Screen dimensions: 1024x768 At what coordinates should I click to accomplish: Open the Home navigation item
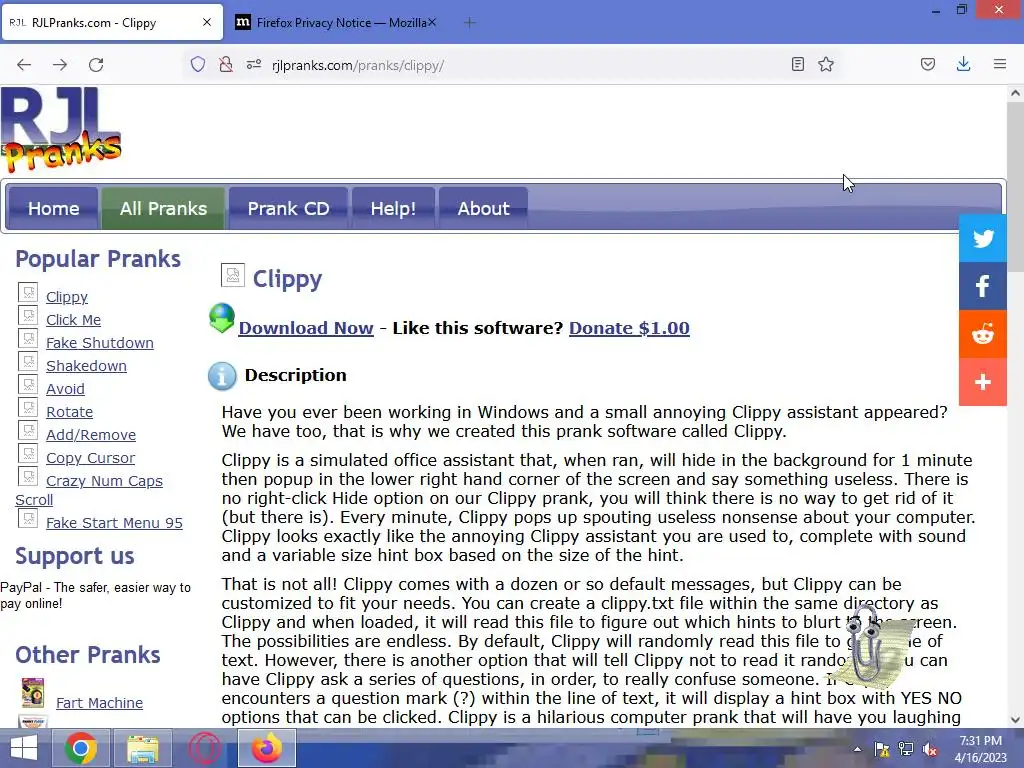point(54,208)
